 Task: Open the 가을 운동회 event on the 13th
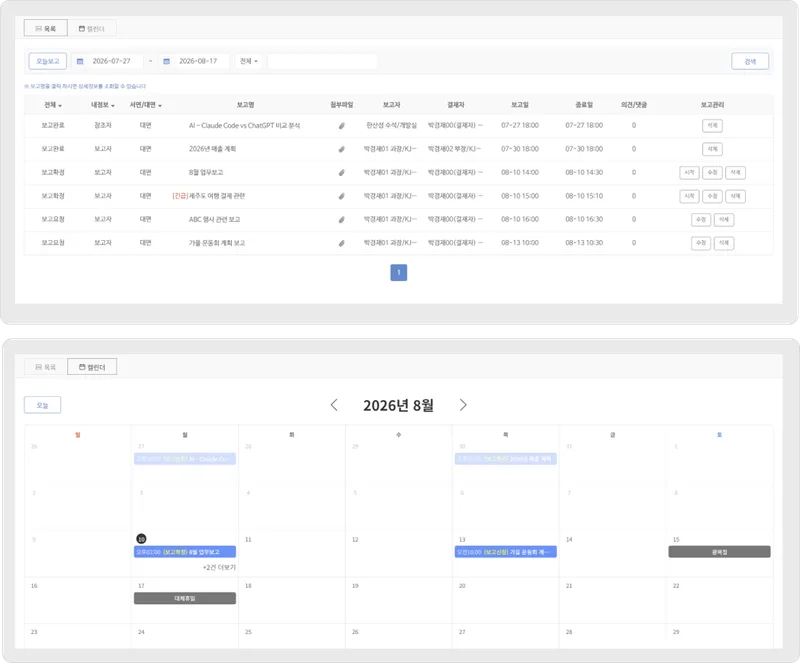tap(506, 552)
